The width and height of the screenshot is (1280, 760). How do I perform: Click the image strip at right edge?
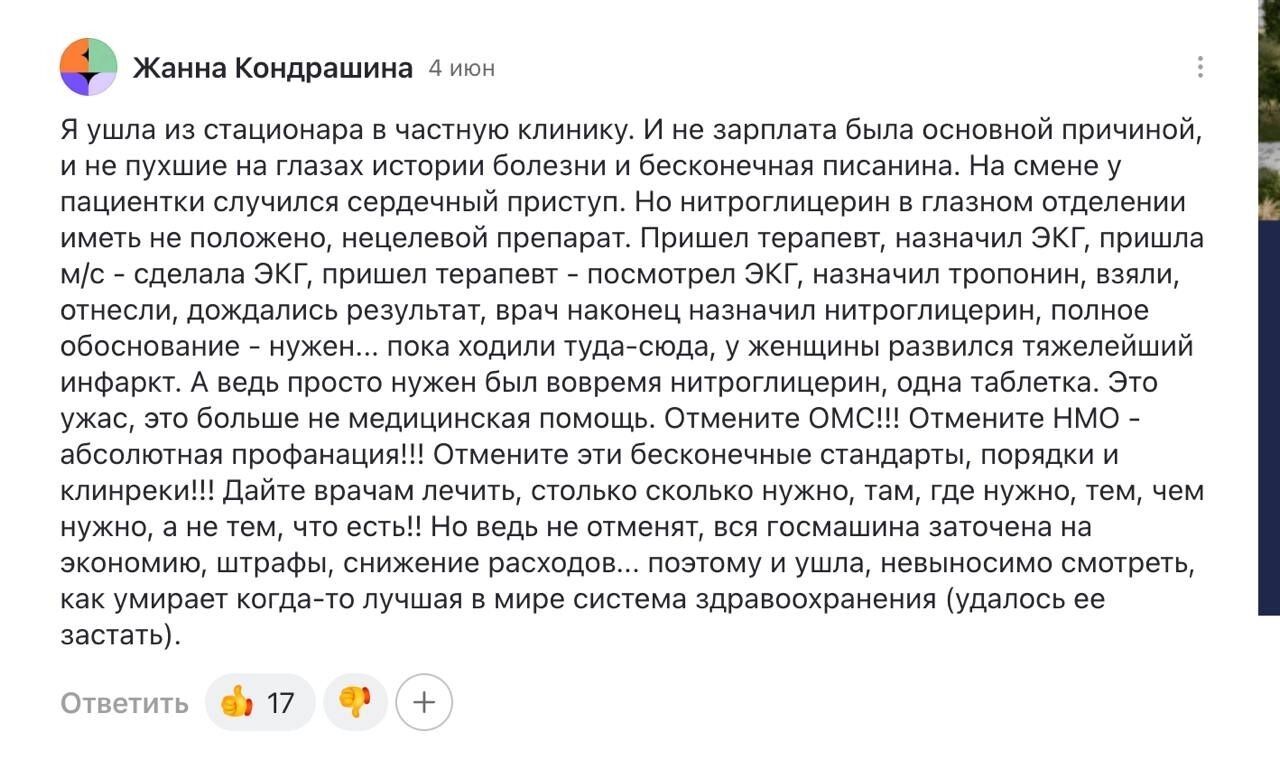(x=1268, y=300)
